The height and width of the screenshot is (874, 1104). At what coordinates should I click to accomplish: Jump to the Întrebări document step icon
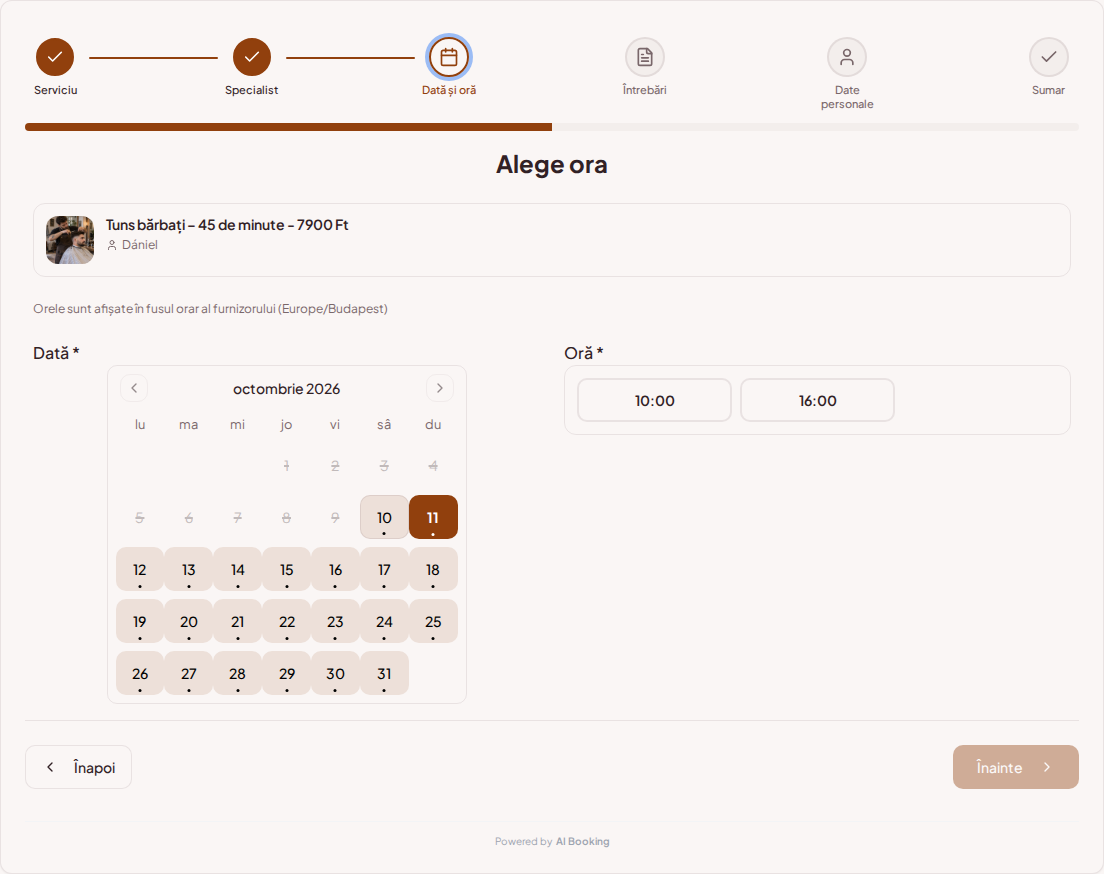[x=644, y=57]
